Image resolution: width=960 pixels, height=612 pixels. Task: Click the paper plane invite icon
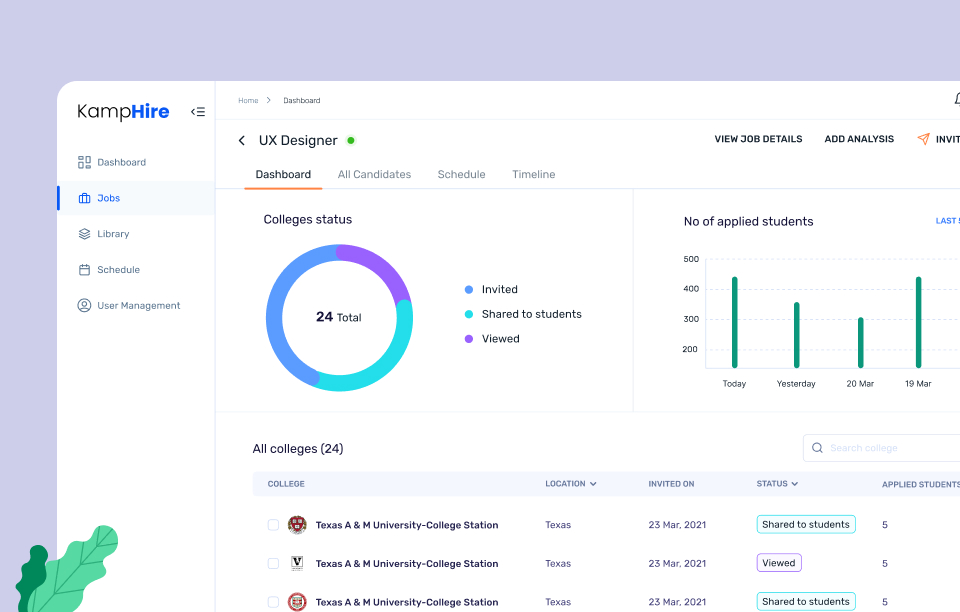[923, 139]
